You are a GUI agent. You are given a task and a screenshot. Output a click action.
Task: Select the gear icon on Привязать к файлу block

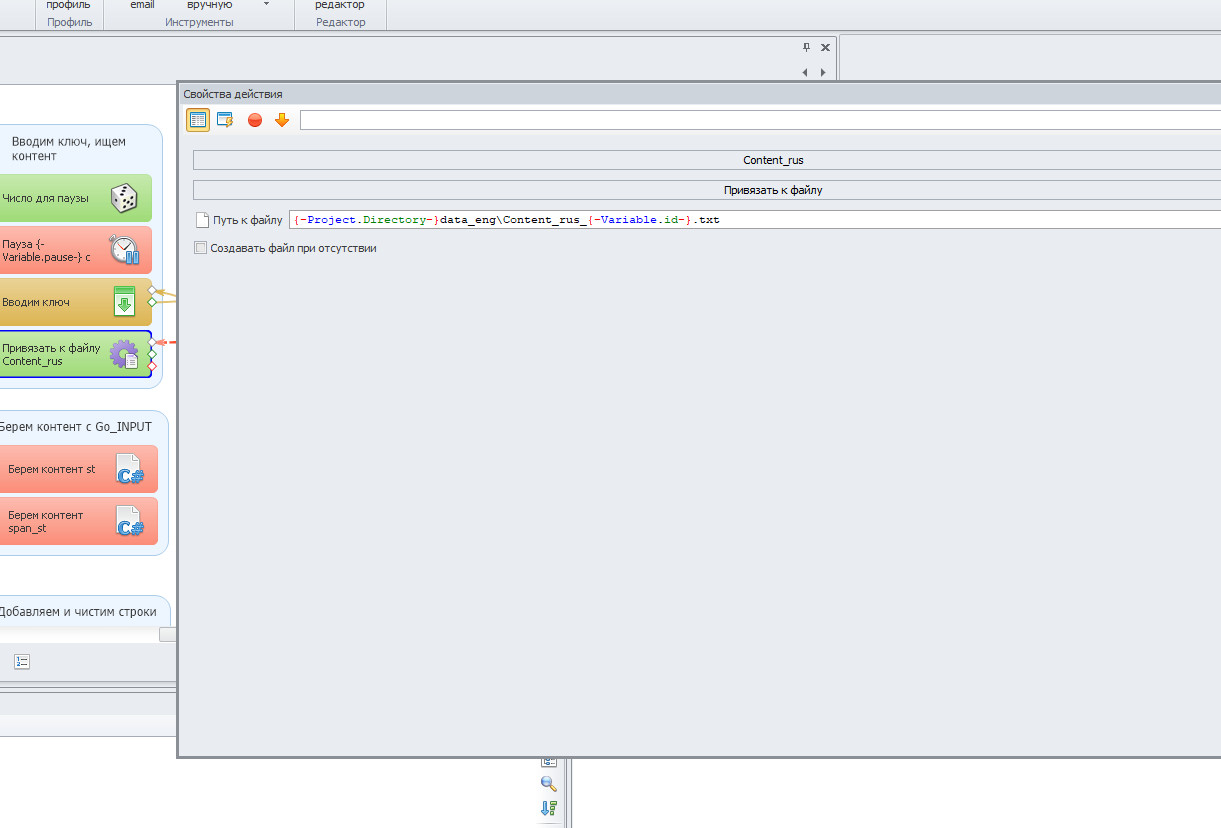pyautogui.click(x=124, y=354)
